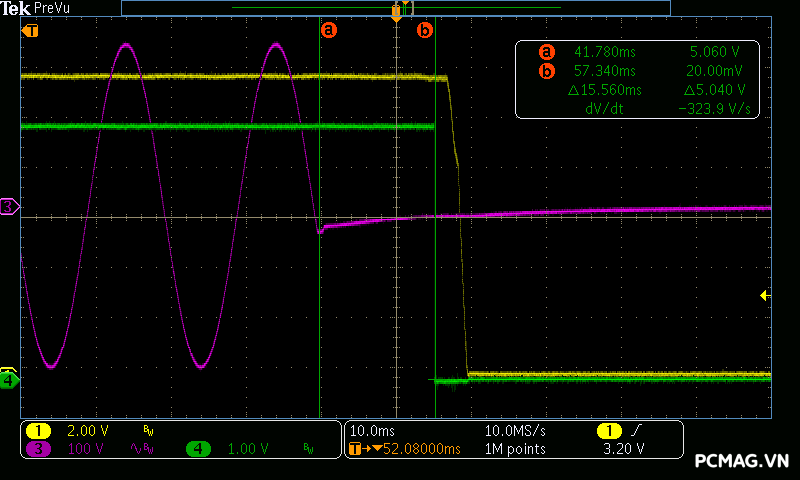Screen dimensions: 800x480
Task: Open the 2.00 V channel 1 scale setting
Action: click(x=86, y=430)
